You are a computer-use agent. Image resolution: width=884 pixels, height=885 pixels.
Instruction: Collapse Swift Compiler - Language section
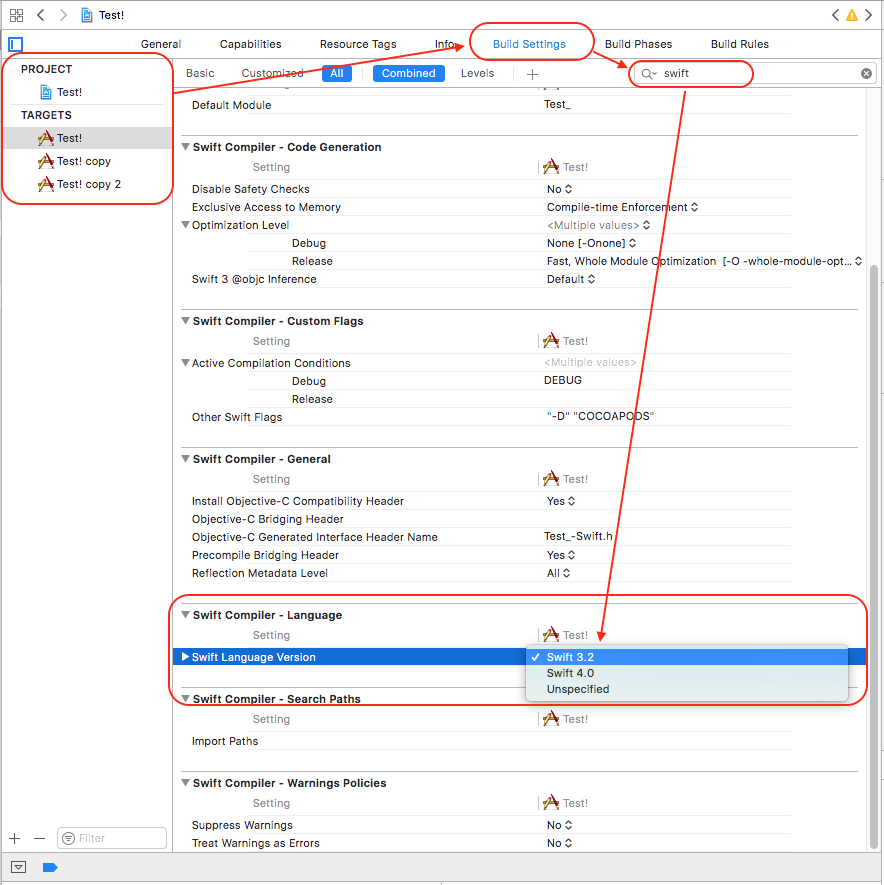tap(185, 615)
